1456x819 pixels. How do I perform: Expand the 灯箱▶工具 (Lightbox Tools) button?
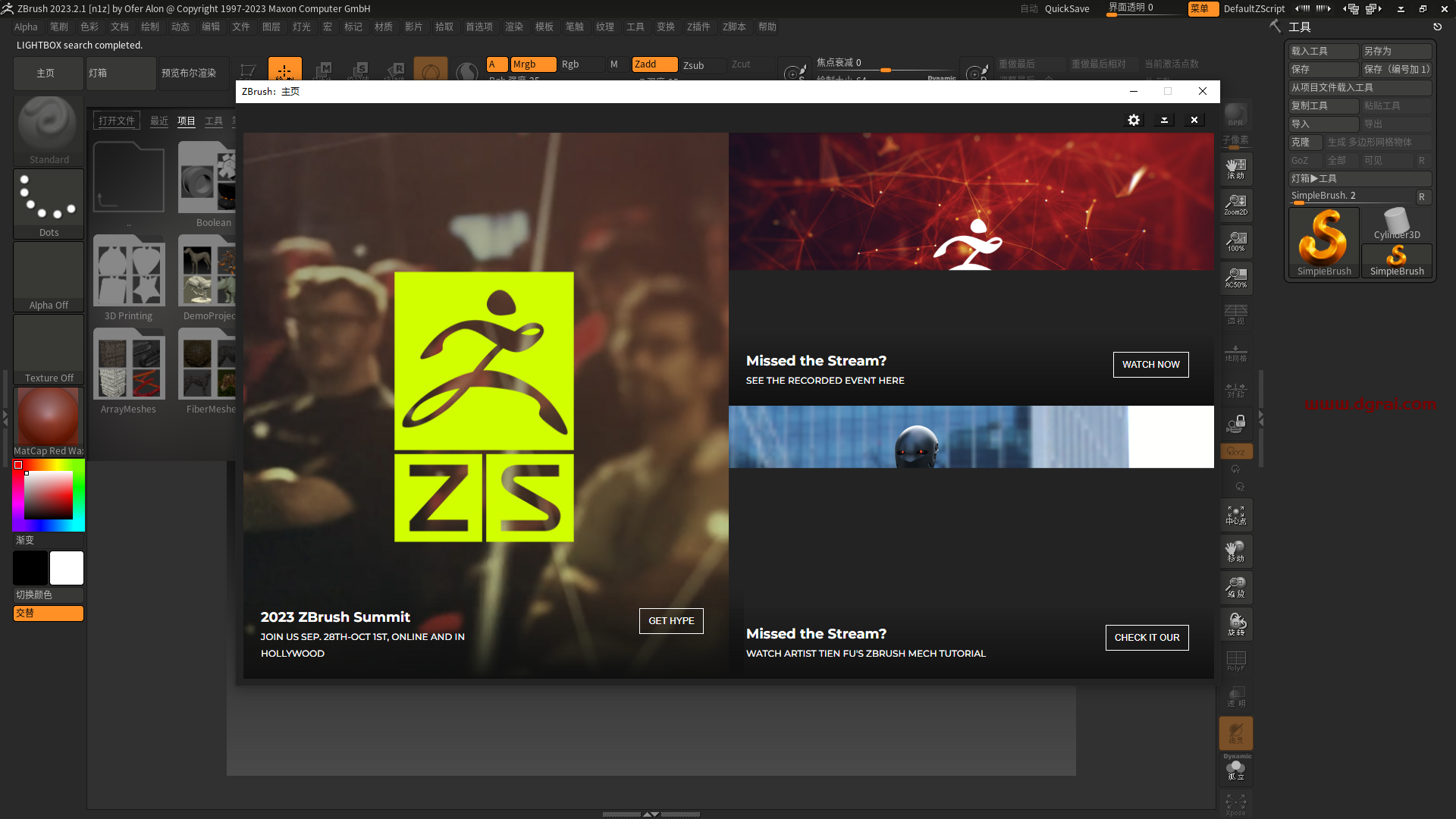pos(1360,178)
